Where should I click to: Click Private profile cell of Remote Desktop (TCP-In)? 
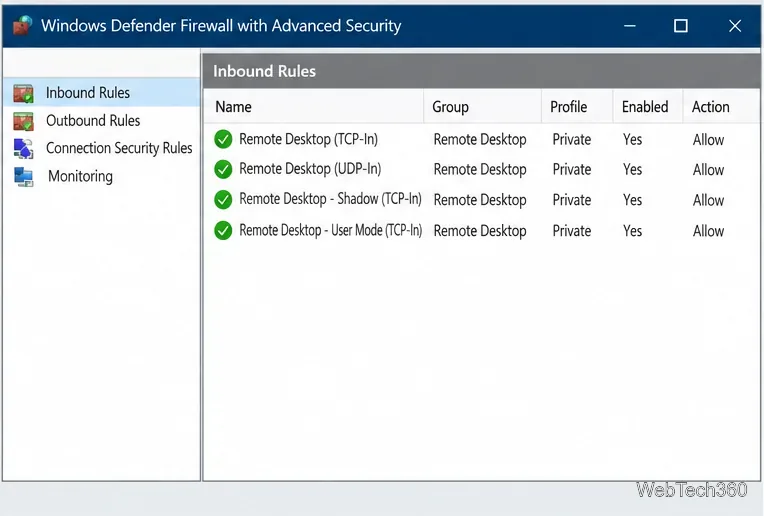click(x=572, y=140)
